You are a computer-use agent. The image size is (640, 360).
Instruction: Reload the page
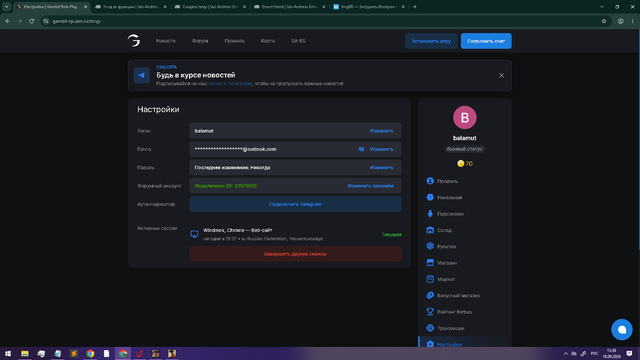point(31,21)
